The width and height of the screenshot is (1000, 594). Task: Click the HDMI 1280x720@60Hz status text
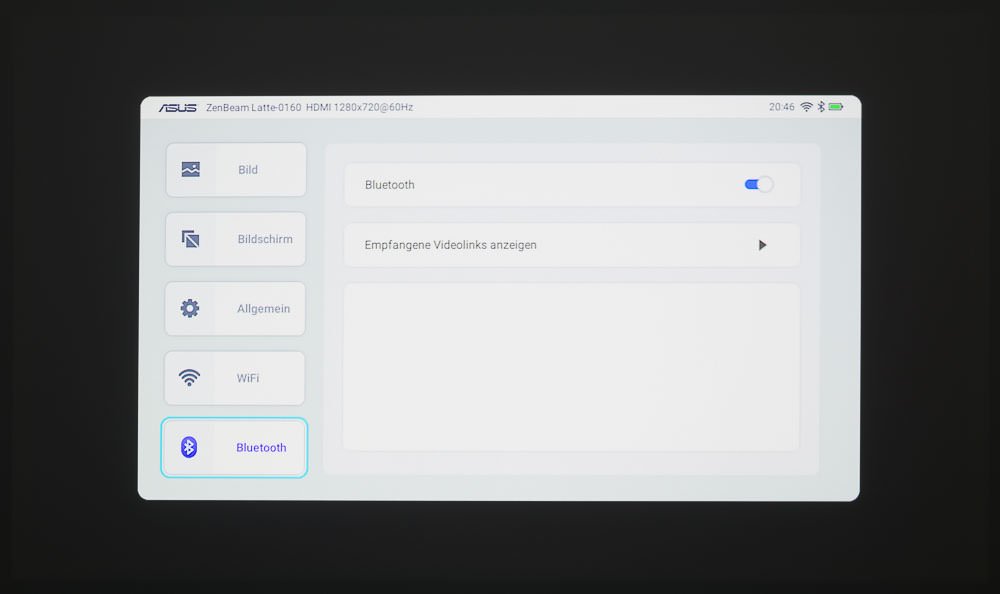point(359,107)
